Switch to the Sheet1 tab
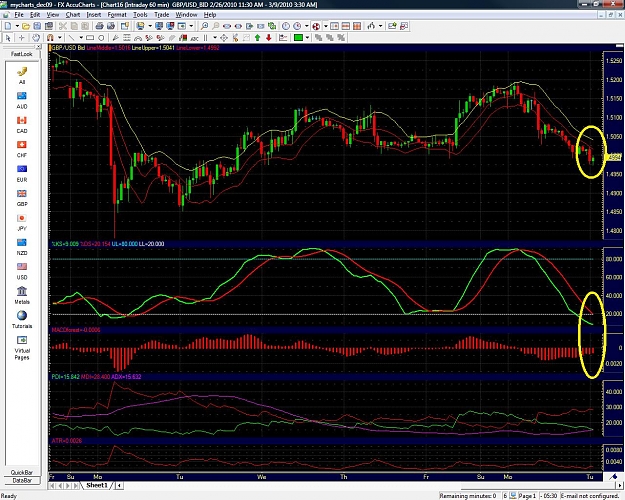Image resolution: width=625 pixels, height=500 pixels. (97, 485)
